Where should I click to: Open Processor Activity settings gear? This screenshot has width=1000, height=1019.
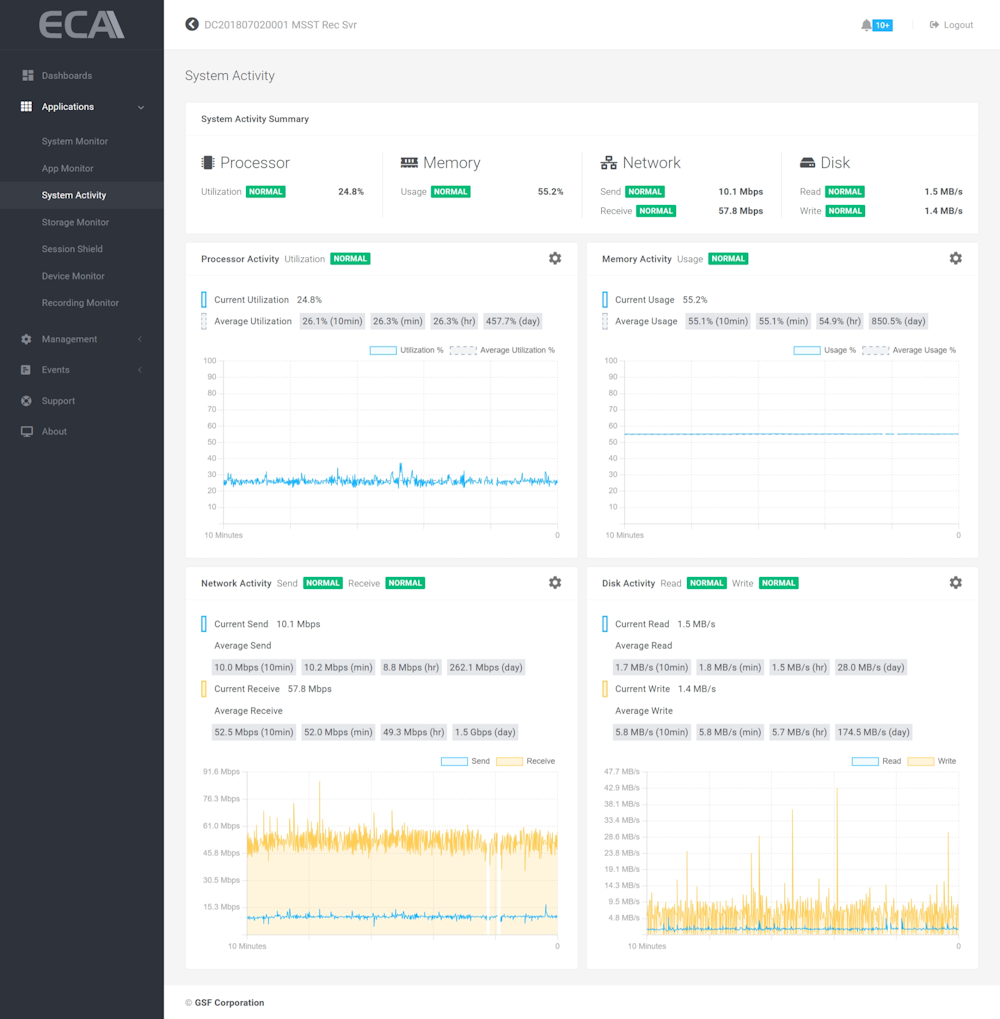tap(555, 259)
